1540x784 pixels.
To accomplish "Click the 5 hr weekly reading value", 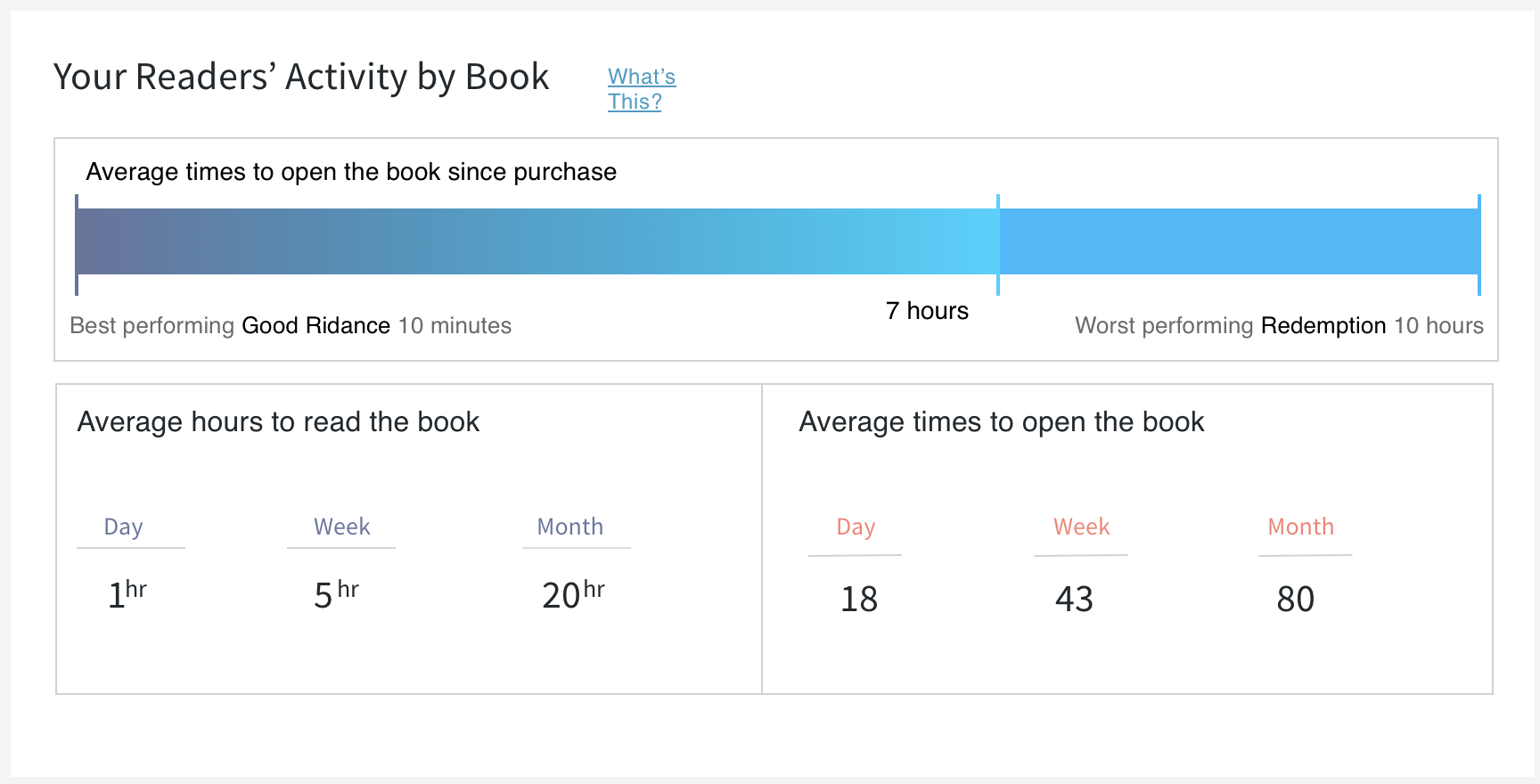I will [336, 594].
